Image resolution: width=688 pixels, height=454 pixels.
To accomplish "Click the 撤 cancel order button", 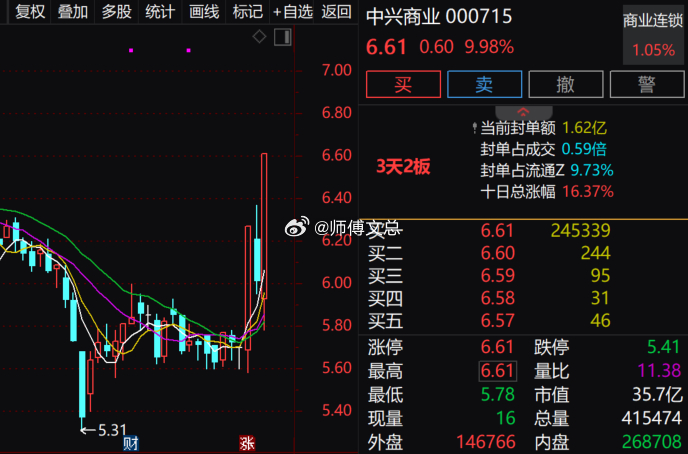I will tap(566, 84).
